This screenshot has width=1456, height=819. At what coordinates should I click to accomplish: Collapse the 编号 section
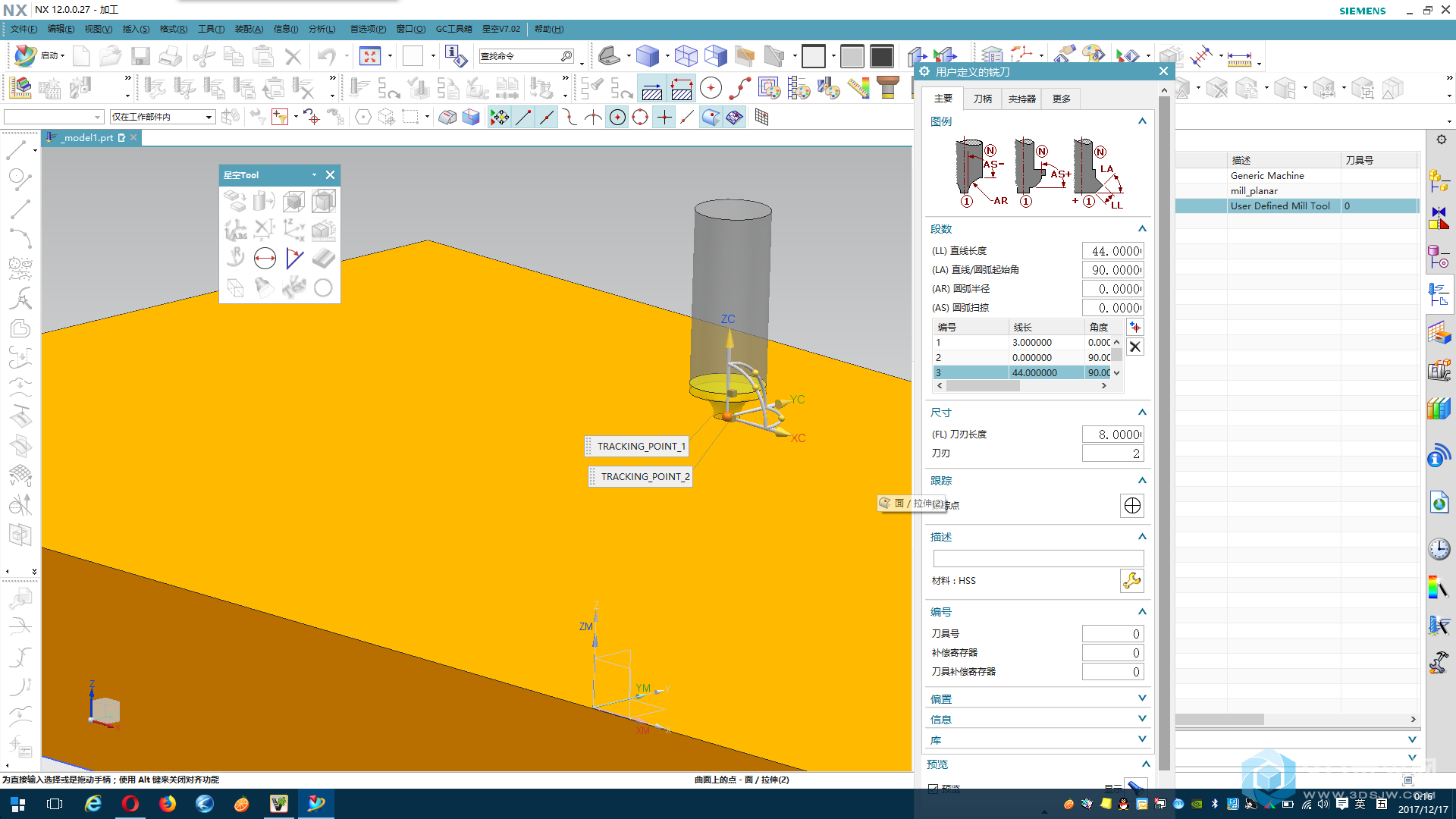(x=1142, y=612)
